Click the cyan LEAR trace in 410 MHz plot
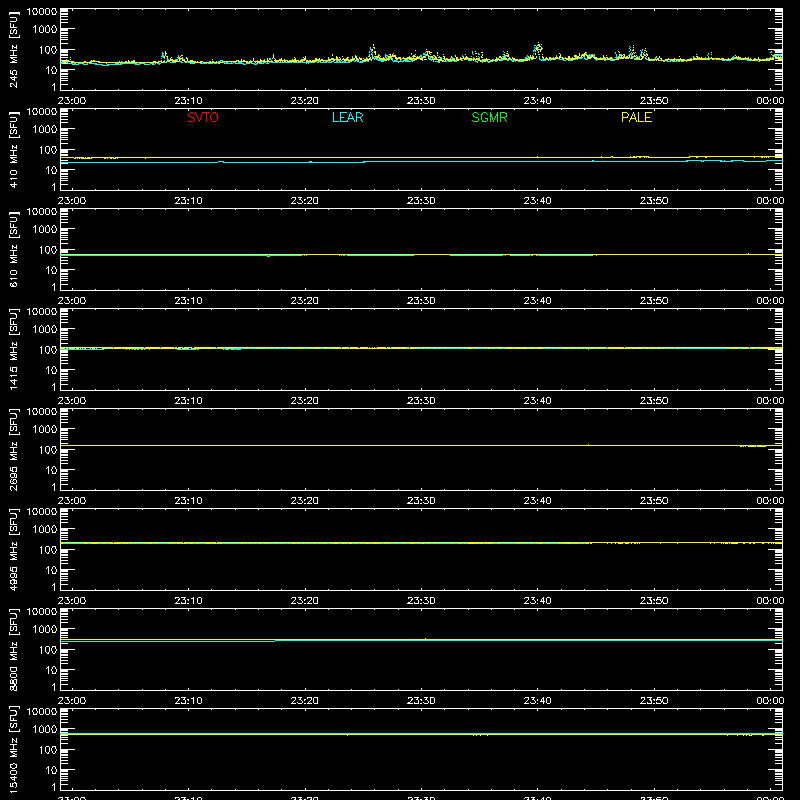The width and height of the screenshot is (800, 800). pyautogui.click(x=421, y=162)
